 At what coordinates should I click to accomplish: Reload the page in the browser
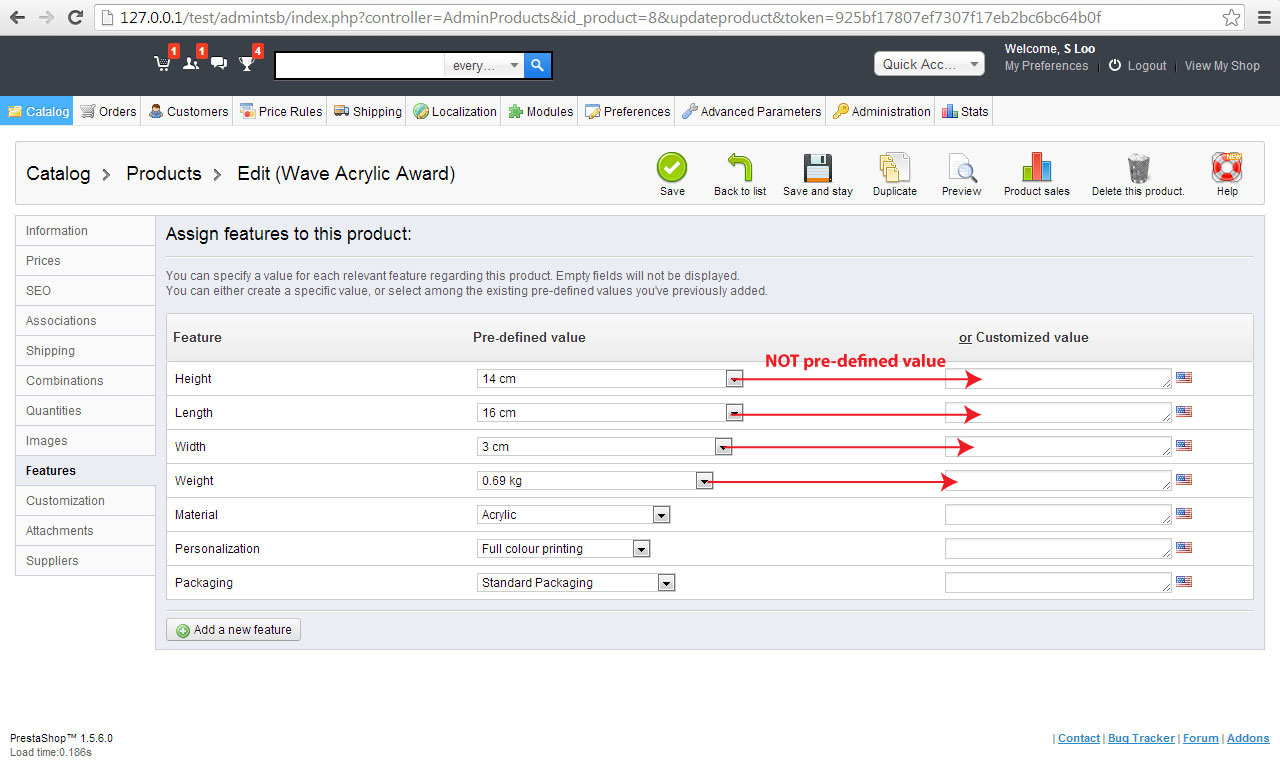pyautogui.click(x=75, y=17)
